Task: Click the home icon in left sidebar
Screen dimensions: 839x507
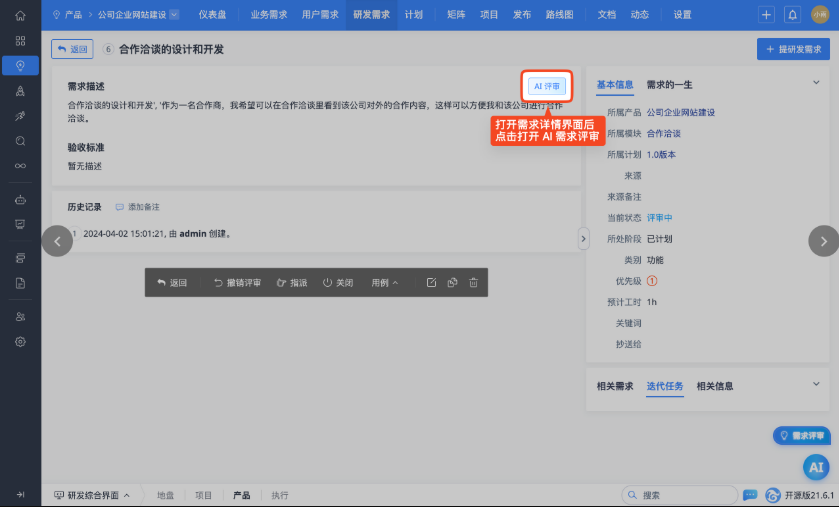Action: point(20,16)
